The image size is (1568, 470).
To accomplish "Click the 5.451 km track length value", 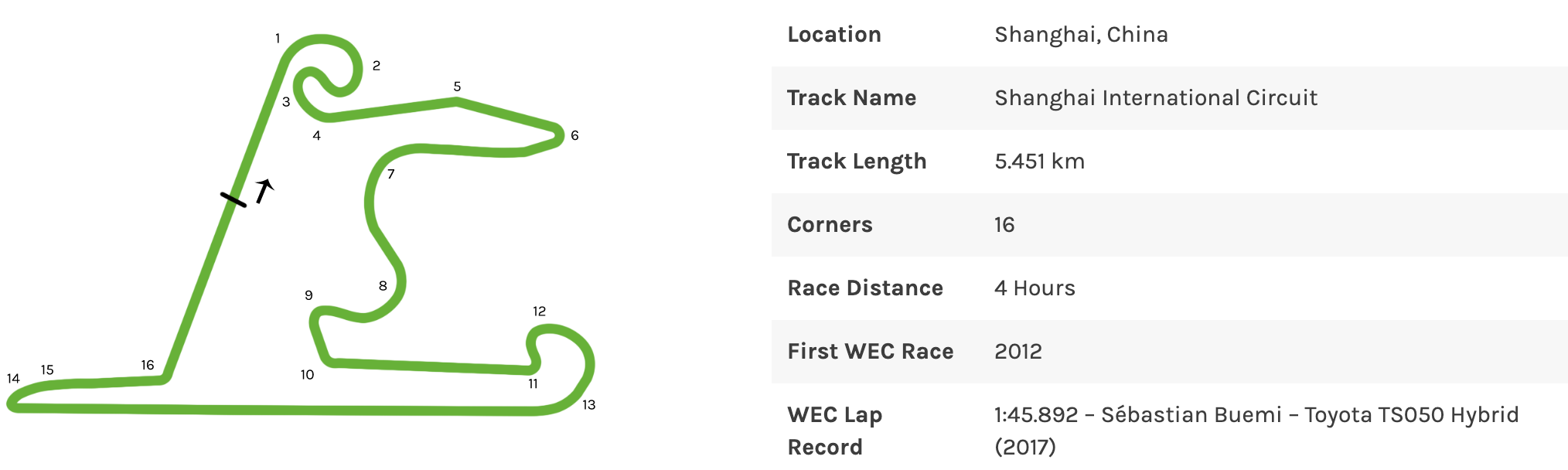I will point(1039,162).
